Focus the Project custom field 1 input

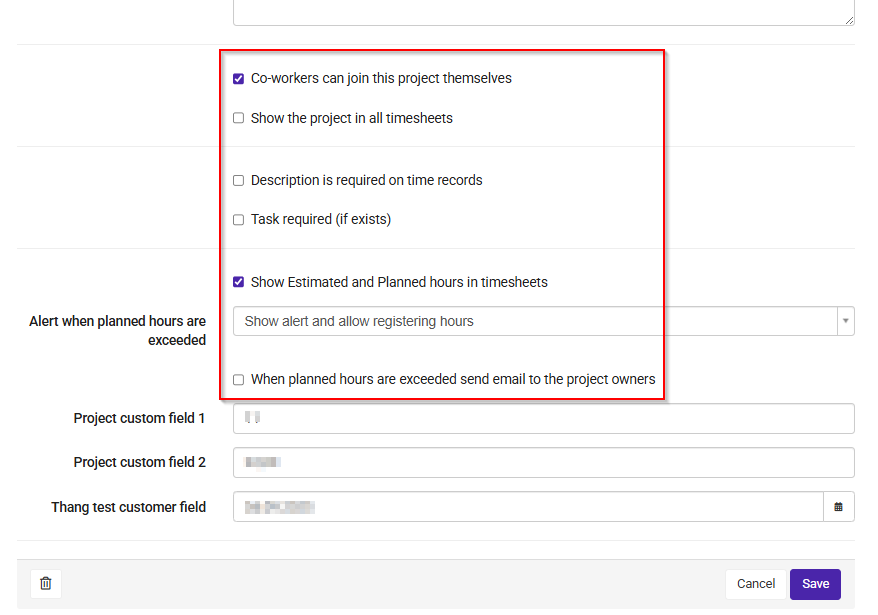click(x=544, y=418)
